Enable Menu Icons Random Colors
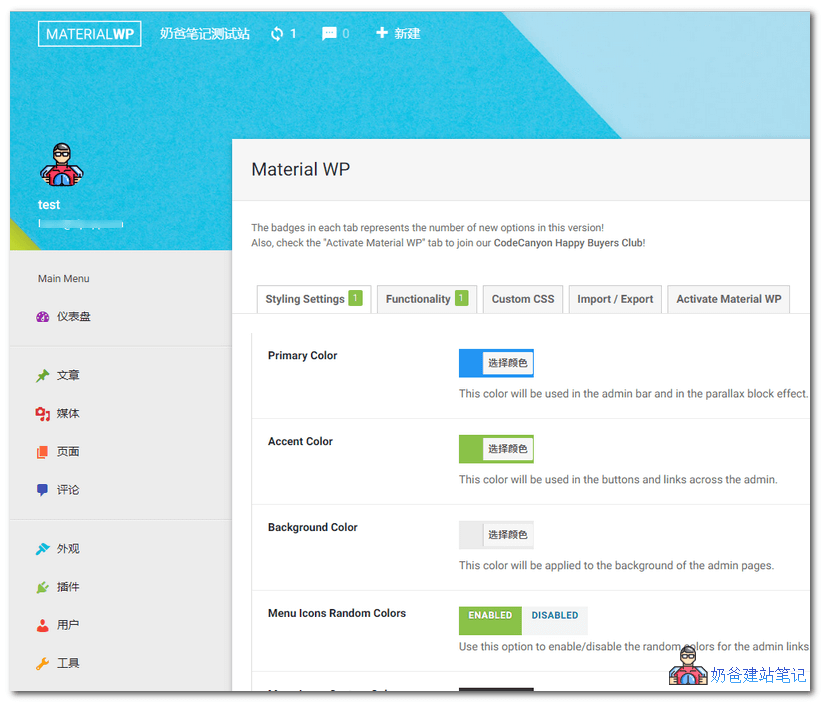Image resolution: width=821 pixels, height=702 pixels. pyautogui.click(x=489, y=620)
